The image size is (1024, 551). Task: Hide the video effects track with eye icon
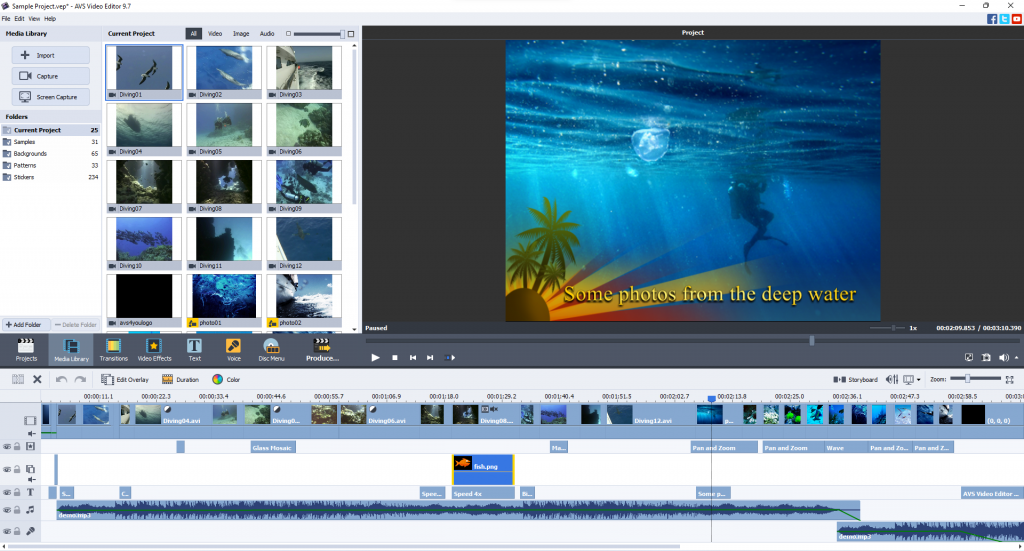tap(6, 446)
